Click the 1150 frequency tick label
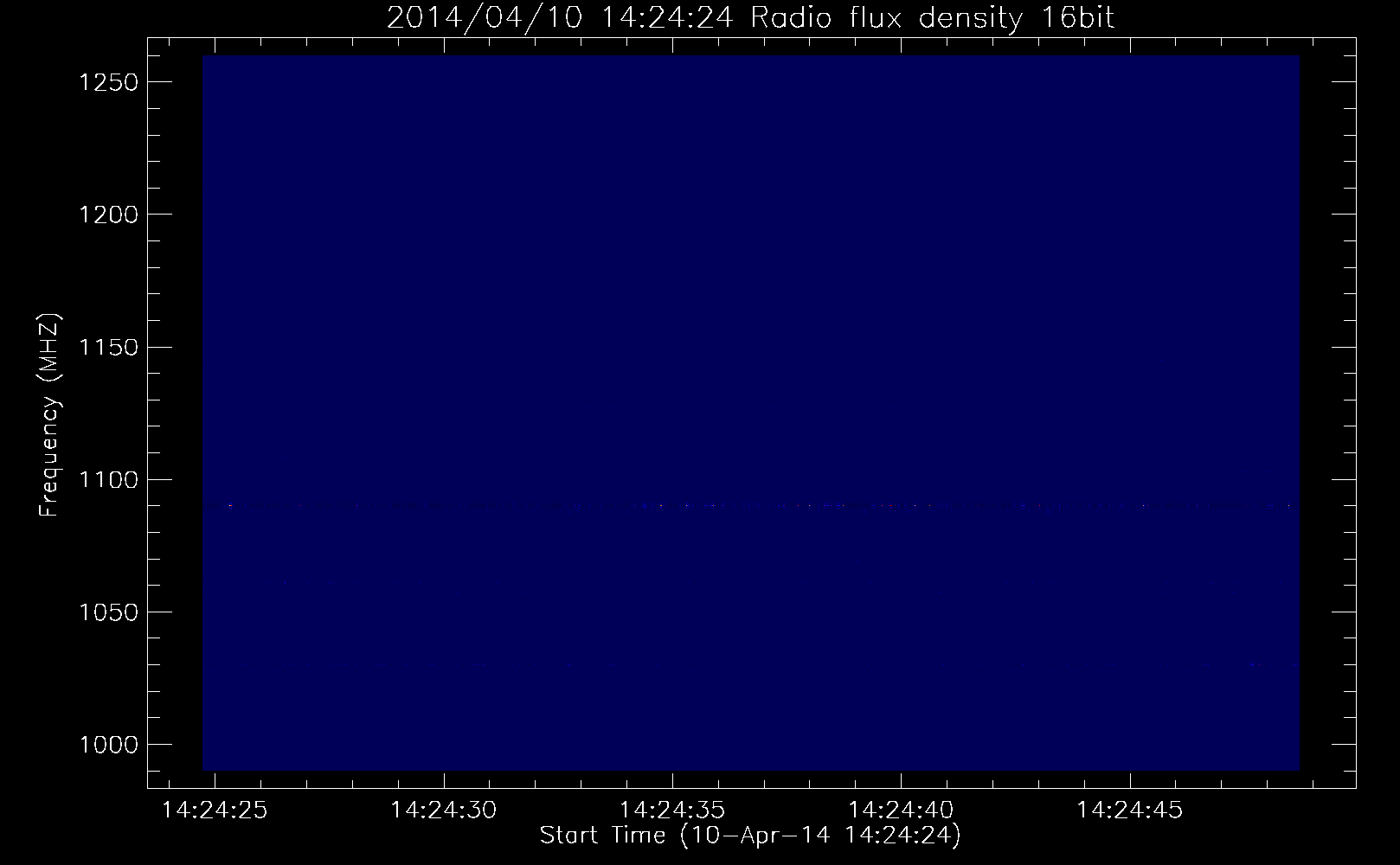The height and width of the screenshot is (865, 1400). 108,347
